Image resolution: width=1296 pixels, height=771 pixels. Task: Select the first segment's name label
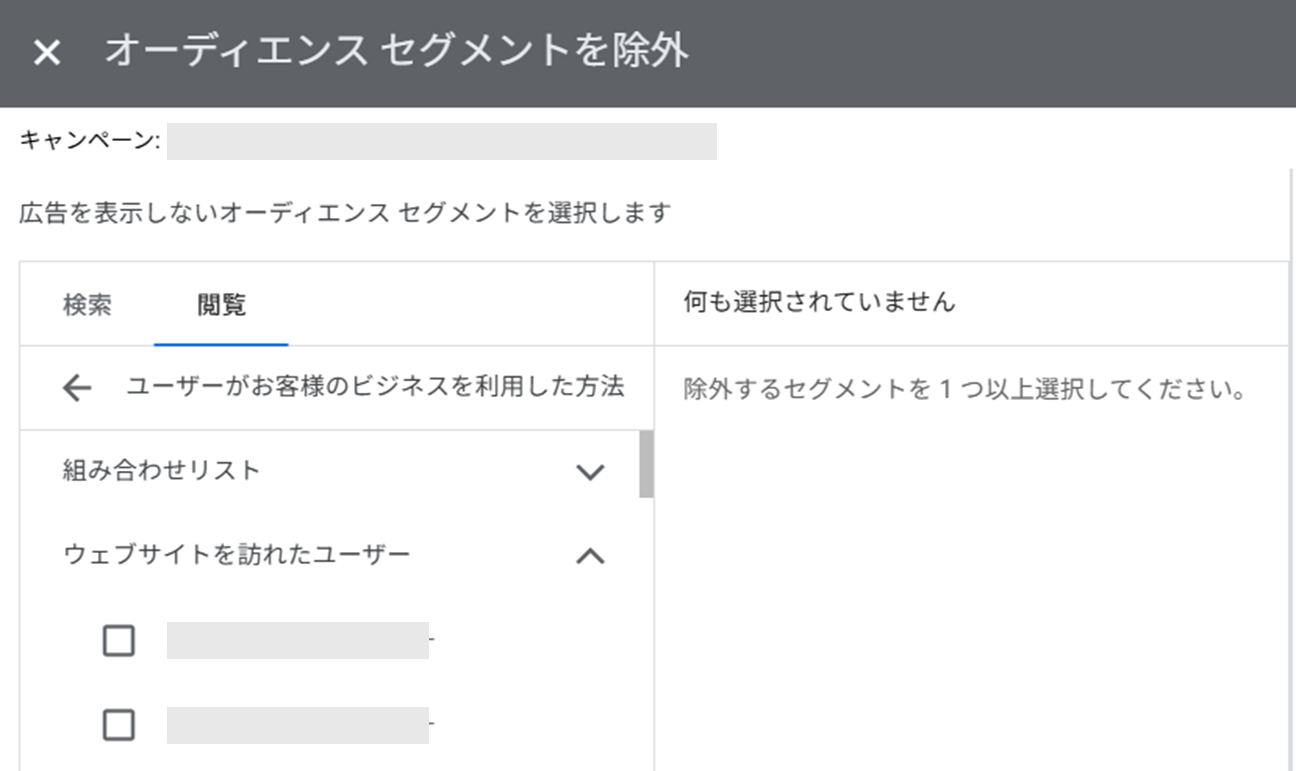tap(297, 640)
